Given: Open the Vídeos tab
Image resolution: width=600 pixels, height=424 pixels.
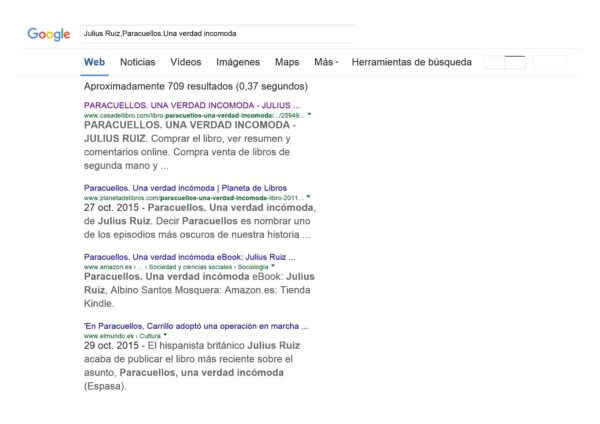Looking at the screenshot, I should click(186, 62).
